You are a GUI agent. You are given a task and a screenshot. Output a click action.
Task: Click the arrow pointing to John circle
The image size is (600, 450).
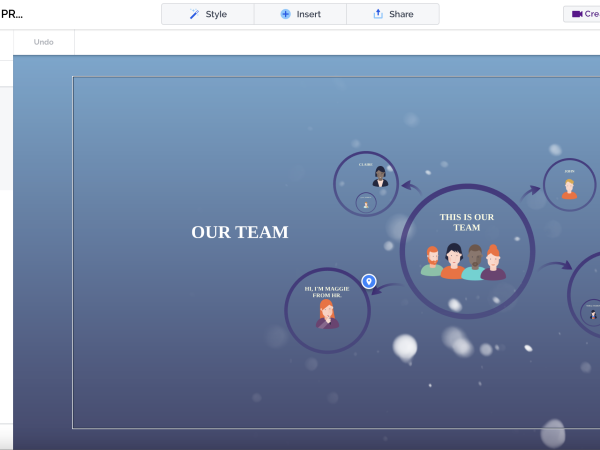click(530, 193)
